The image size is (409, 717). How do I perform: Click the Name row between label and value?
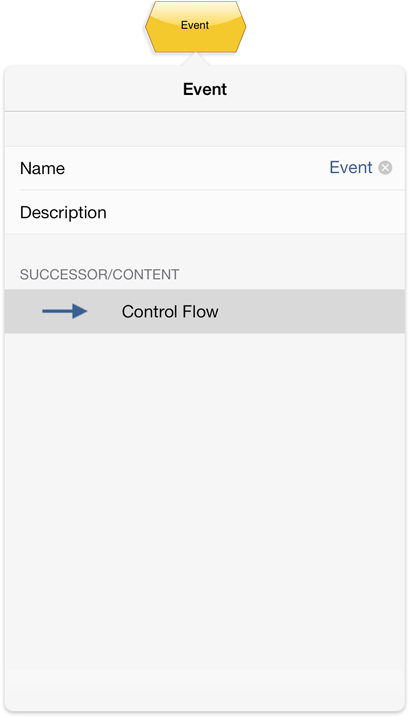197,168
